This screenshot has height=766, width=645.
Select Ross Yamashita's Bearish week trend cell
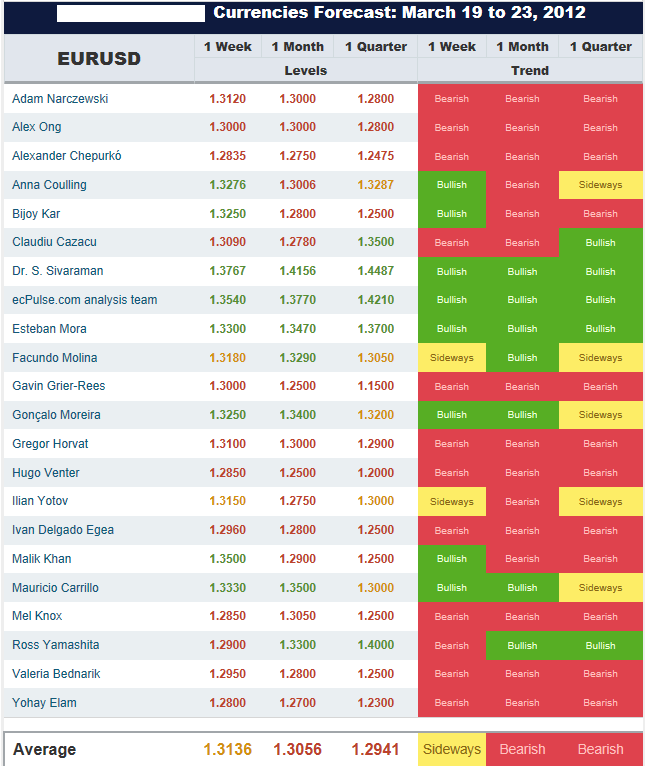click(452, 645)
